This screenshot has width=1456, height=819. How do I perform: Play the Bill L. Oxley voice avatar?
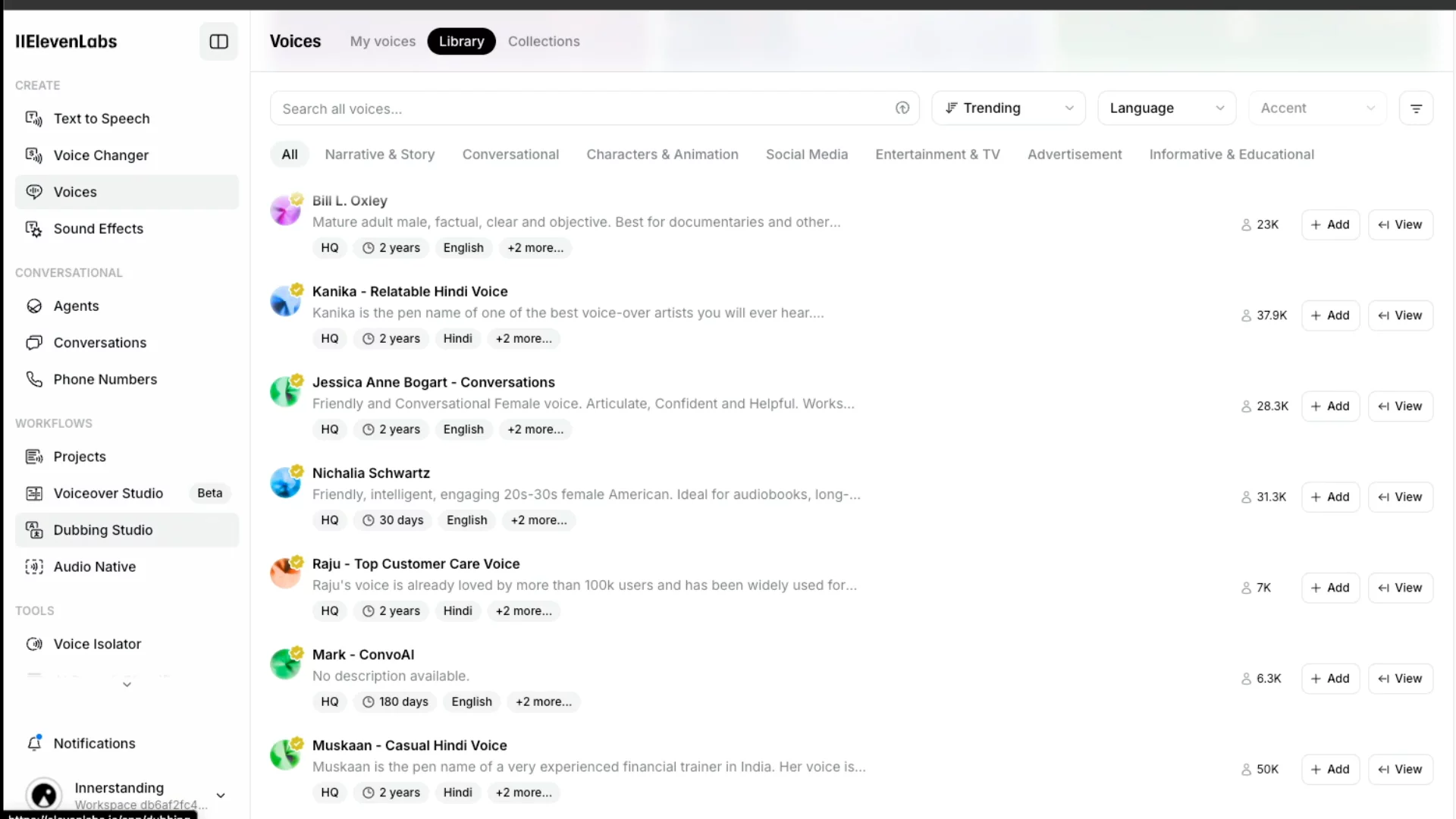pos(285,211)
